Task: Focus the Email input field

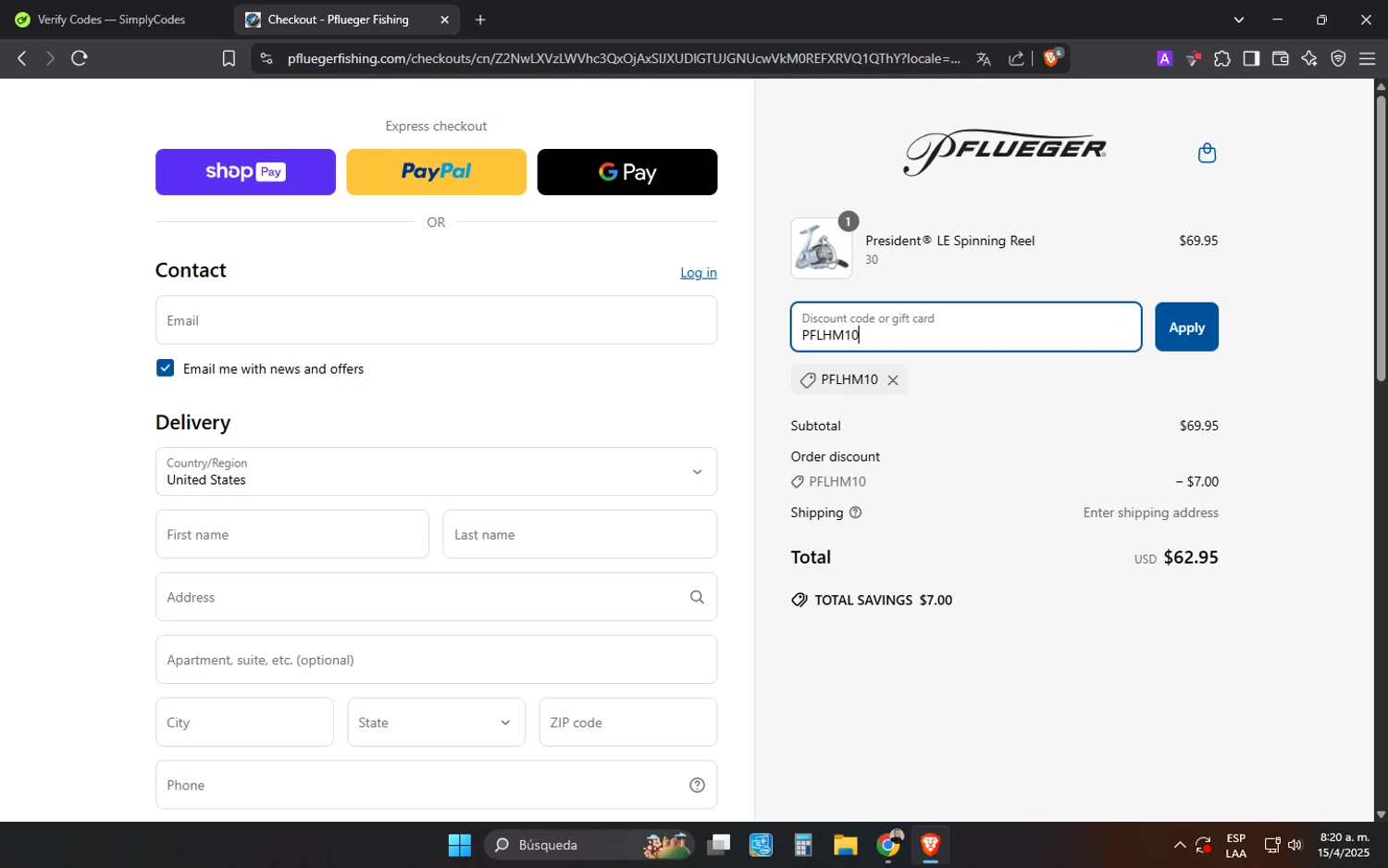Action: pyautogui.click(x=436, y=320)
